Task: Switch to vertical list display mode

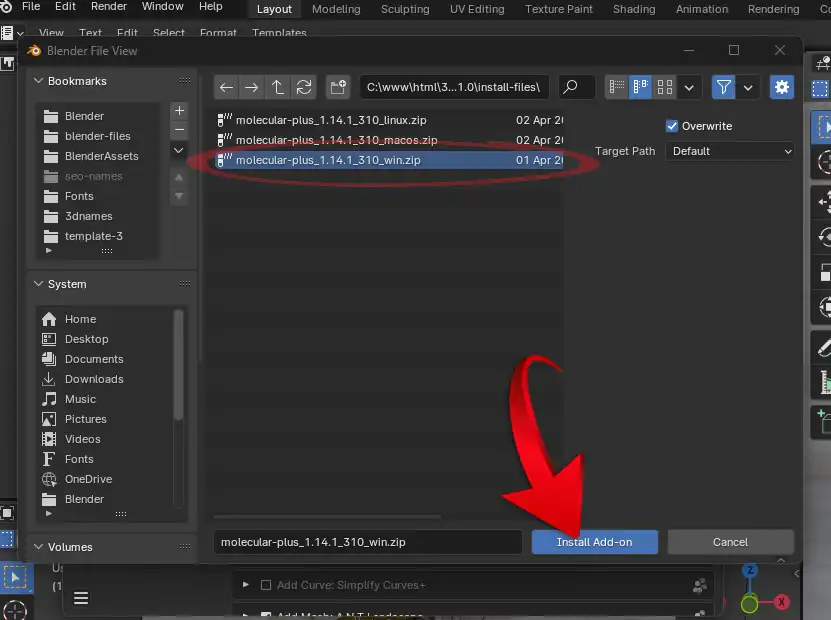Action: tap(616, 87)
